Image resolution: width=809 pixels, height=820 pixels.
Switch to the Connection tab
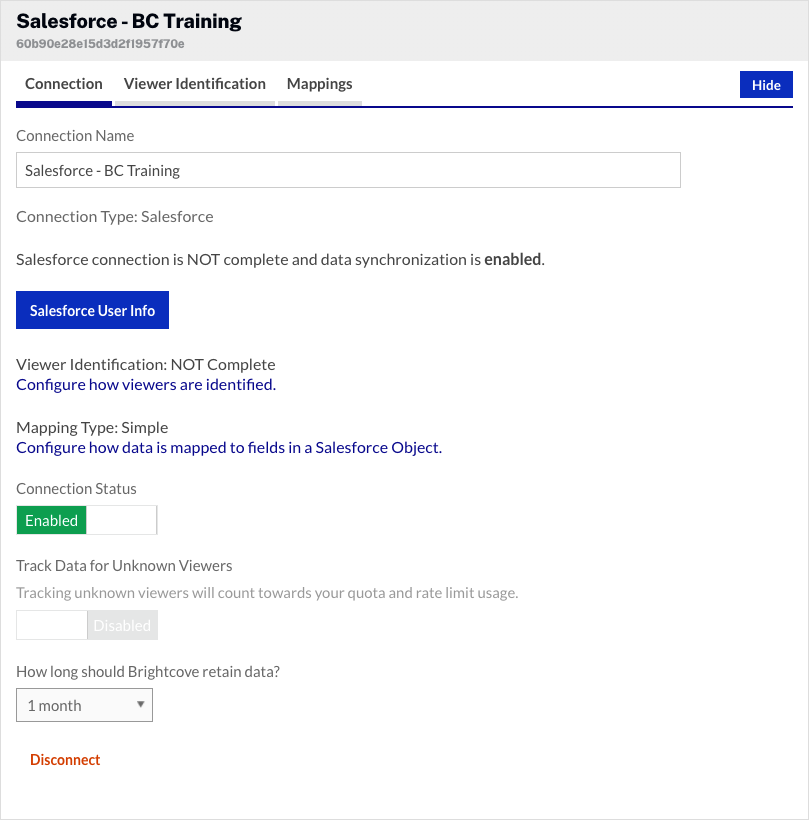point(64,84)
